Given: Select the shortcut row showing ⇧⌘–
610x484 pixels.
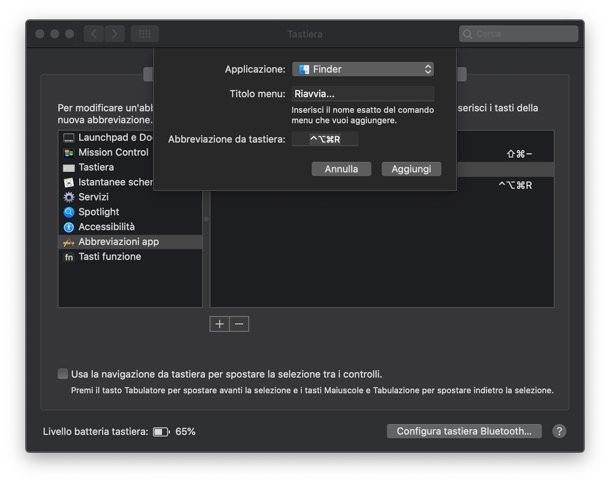Looking at the screenshot, I should (505, 154).
